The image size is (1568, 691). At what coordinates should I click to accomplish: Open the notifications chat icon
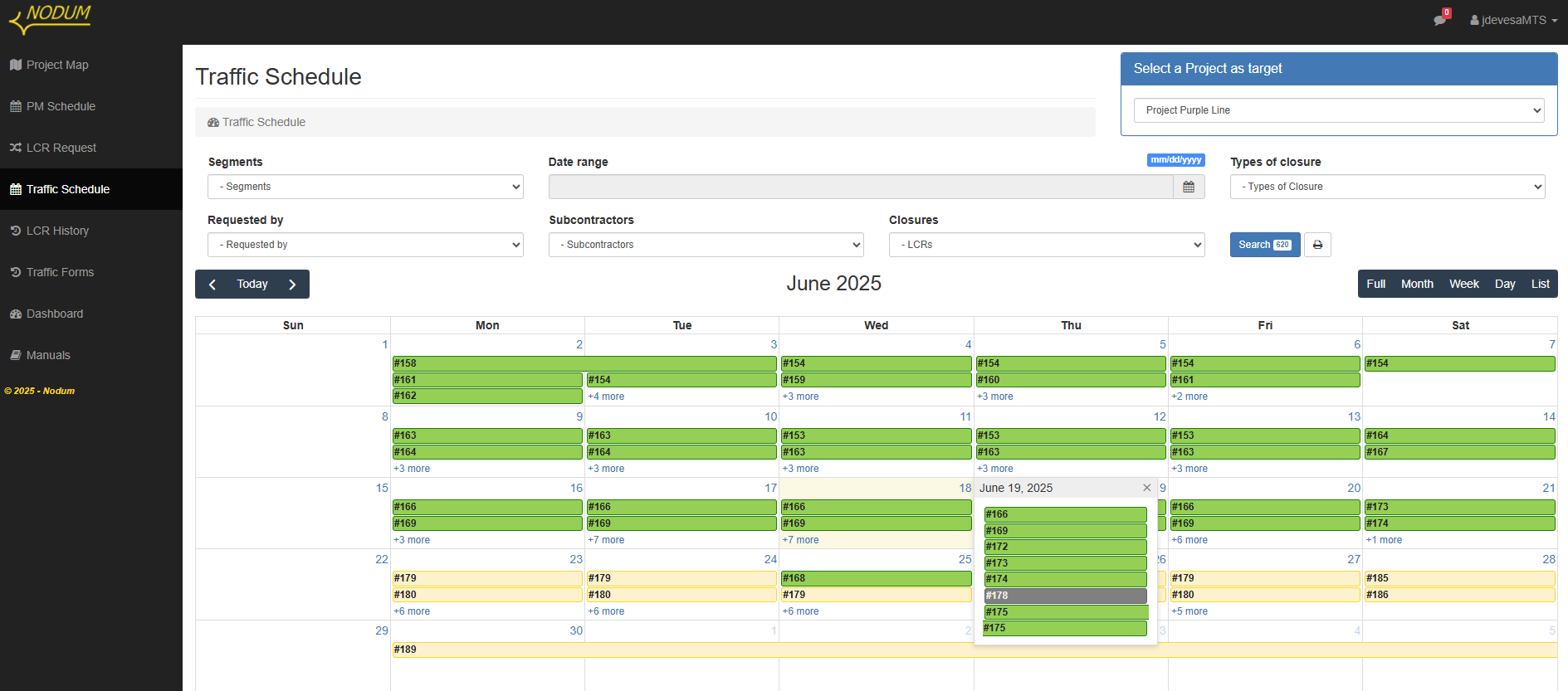click(x=1440, y=20)
